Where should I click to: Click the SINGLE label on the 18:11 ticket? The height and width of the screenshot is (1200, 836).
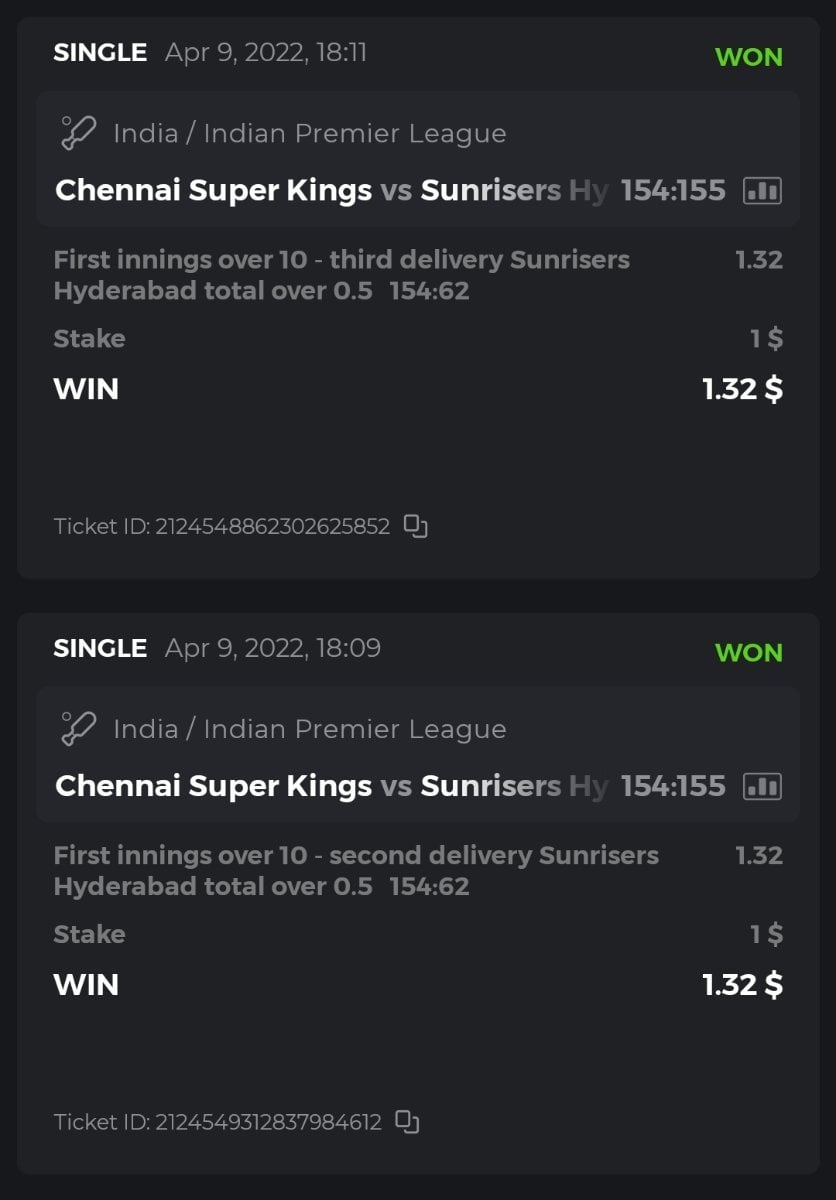coord(100,52)
